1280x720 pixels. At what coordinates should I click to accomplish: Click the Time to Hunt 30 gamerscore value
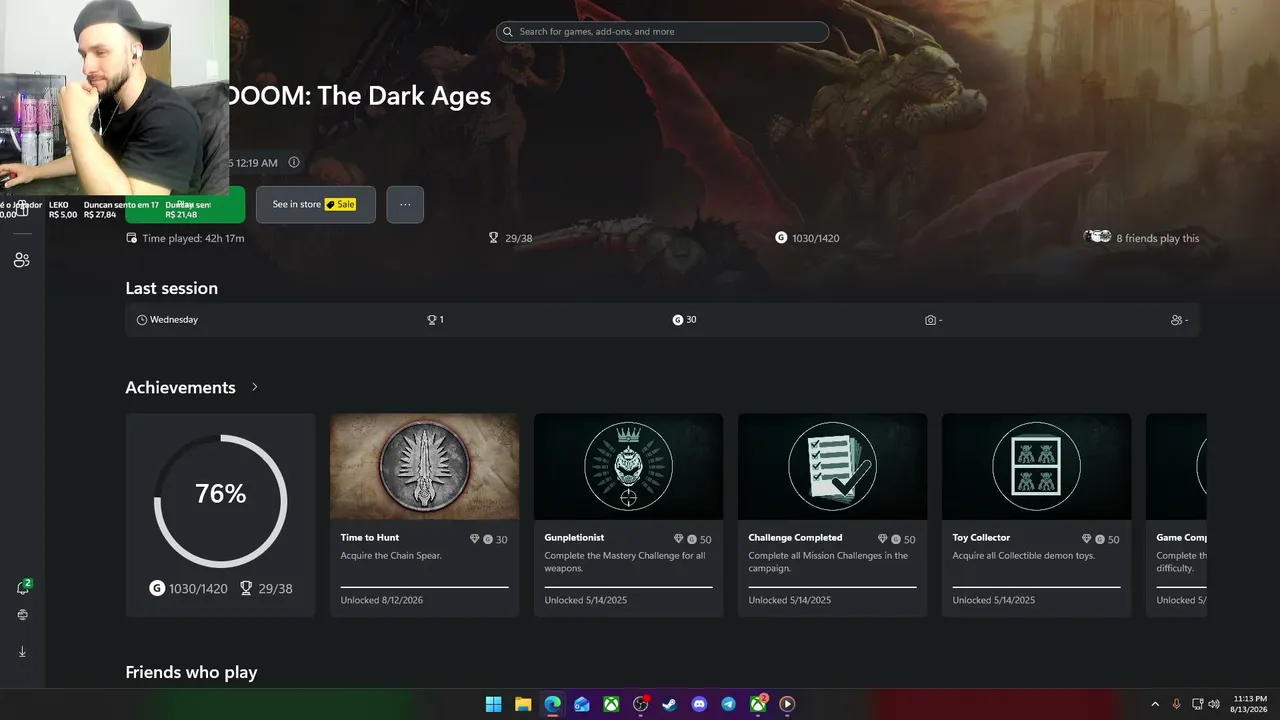[x=502, y=539]
